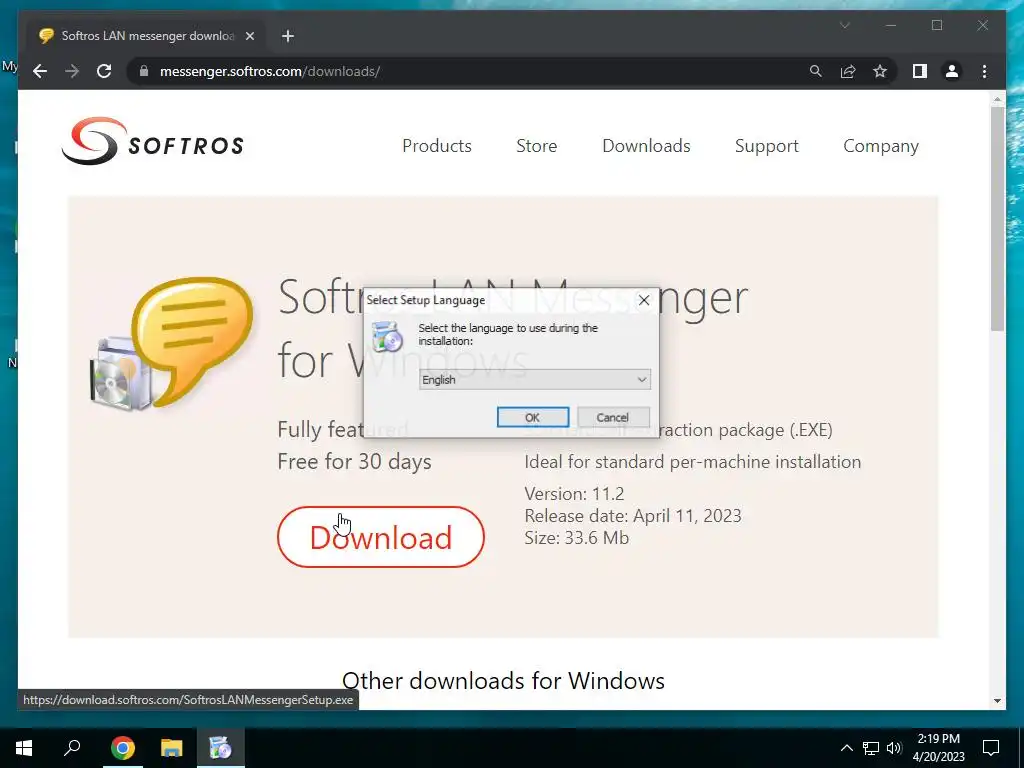The image size is (1024, 768).
Task: Click the setup disc icon in dialog
Action: (387, 336)
